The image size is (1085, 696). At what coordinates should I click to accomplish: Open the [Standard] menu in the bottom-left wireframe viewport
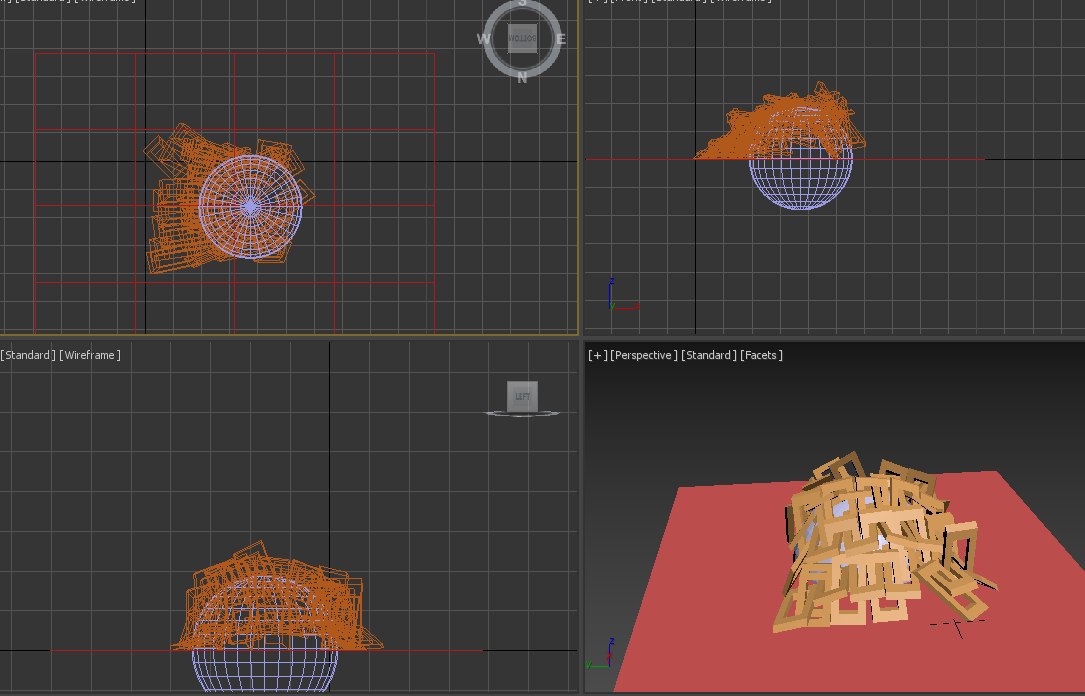(x=28, y=355)
